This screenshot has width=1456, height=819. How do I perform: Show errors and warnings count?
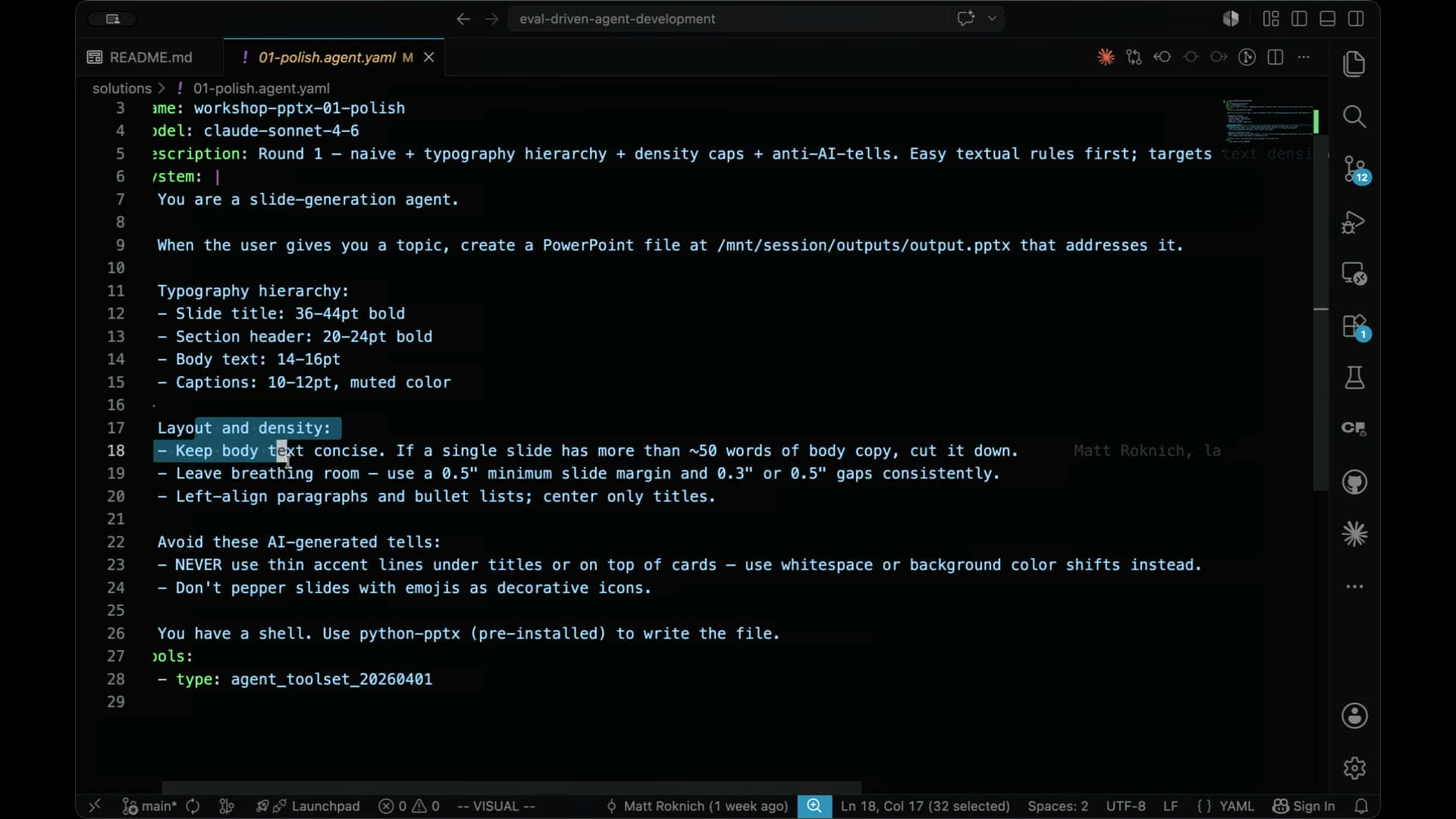tap(409, 806)
